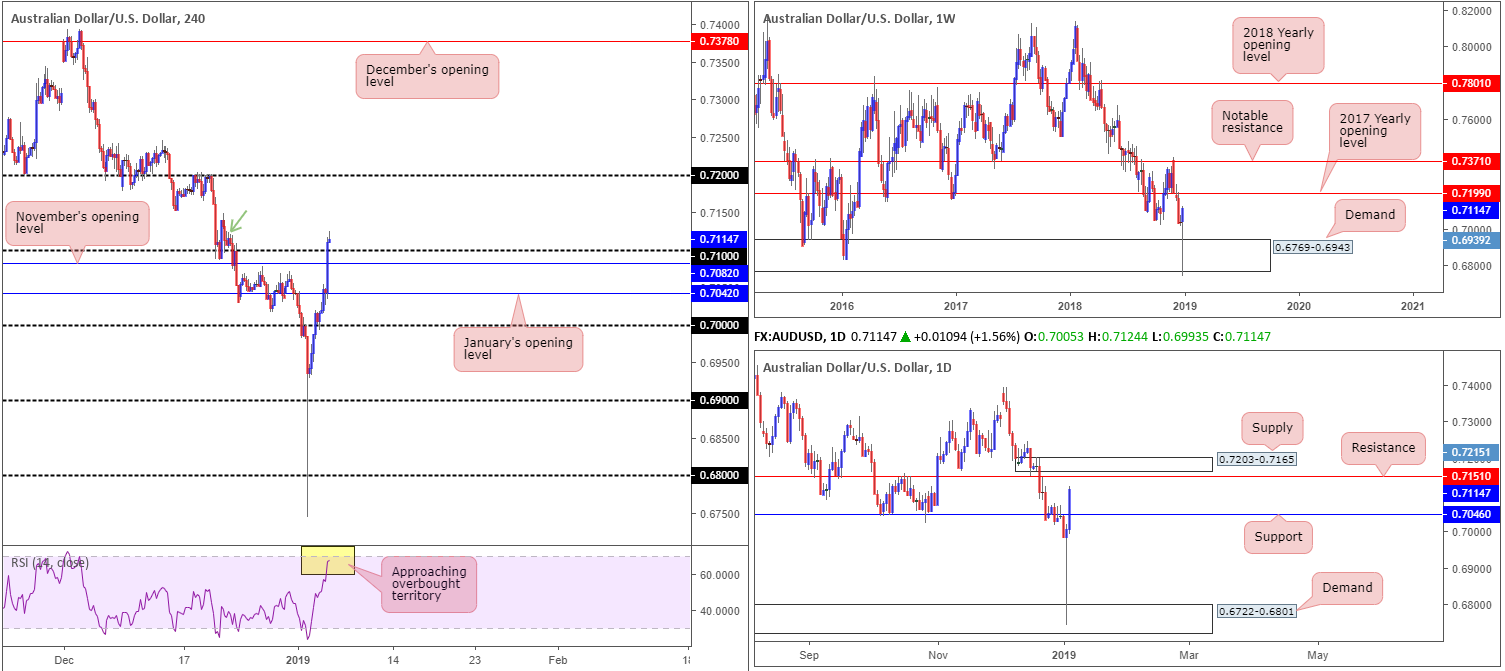Click the 0.69392 price label on the weekly chart

point(1471,240)
